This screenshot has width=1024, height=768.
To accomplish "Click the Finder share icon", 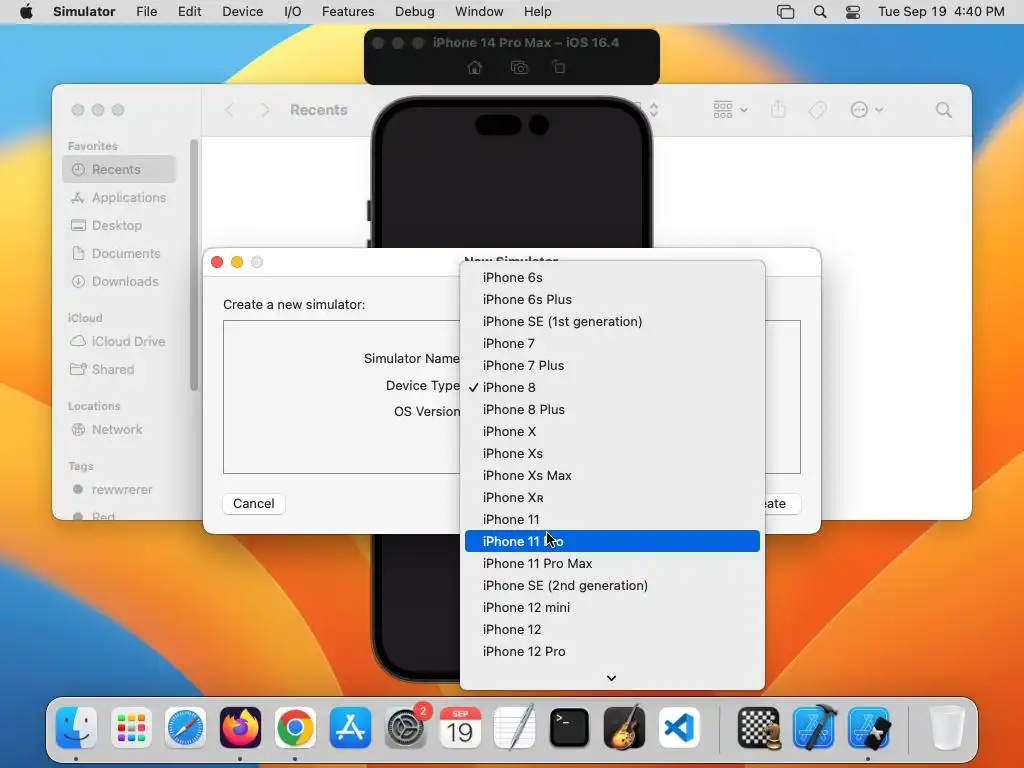I will pos(778,110).
